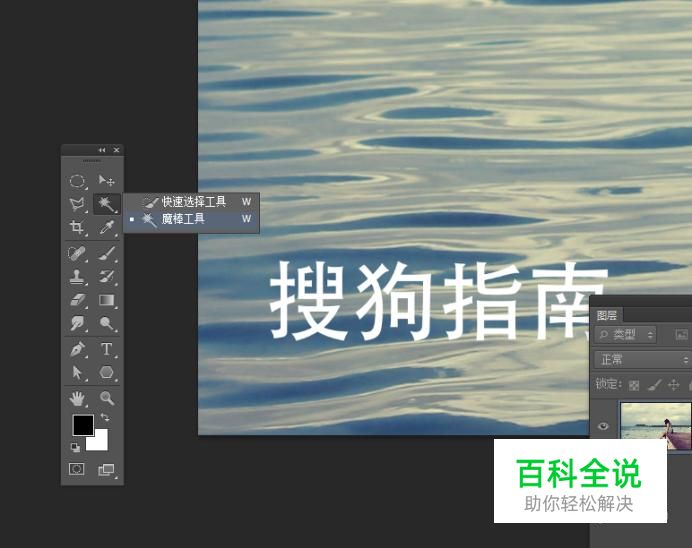Select the Move tool
The height and width of the screenshot is (548, 692).
click(106, 181)
